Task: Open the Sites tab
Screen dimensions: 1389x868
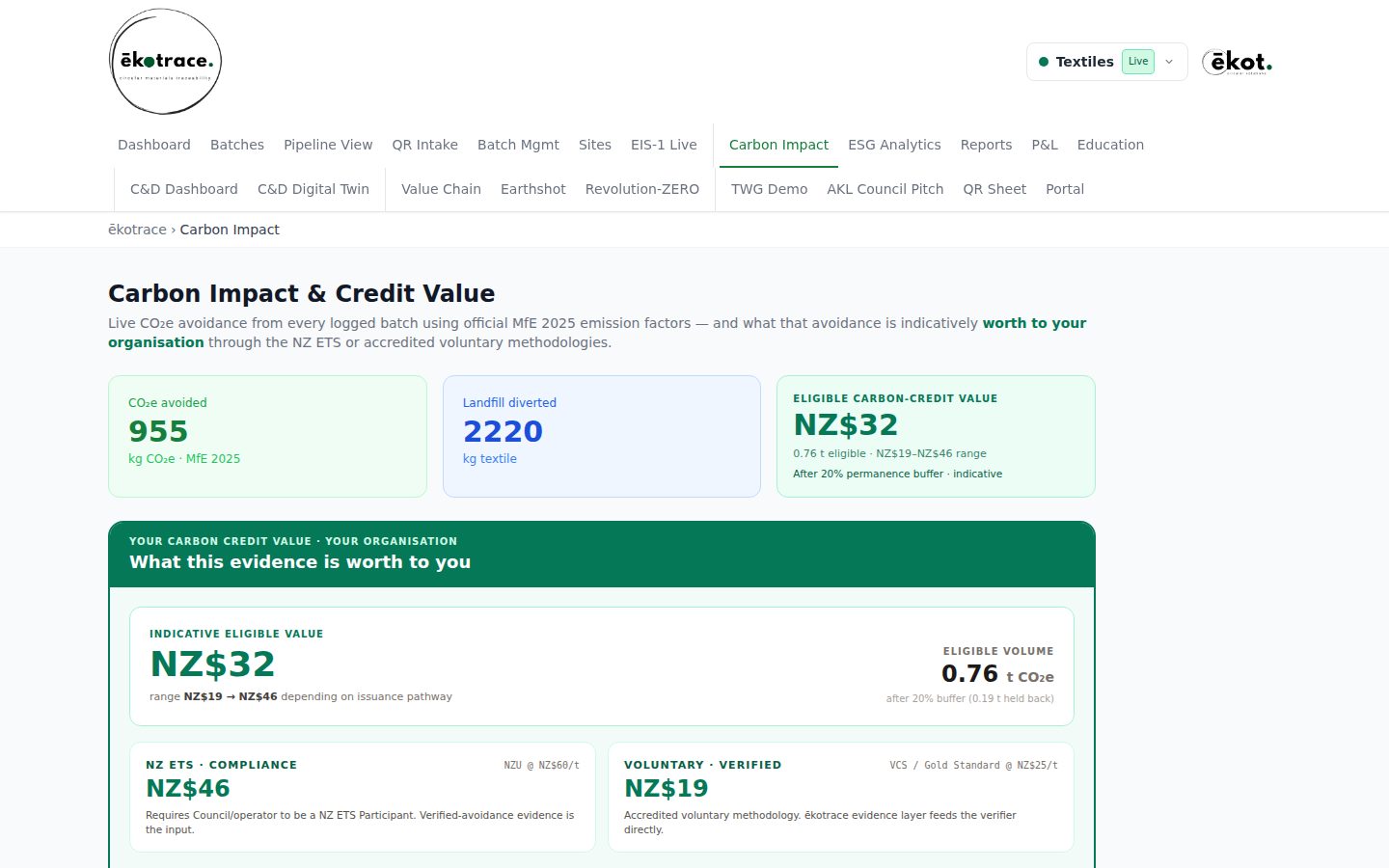Action: [x=595, y=145]
